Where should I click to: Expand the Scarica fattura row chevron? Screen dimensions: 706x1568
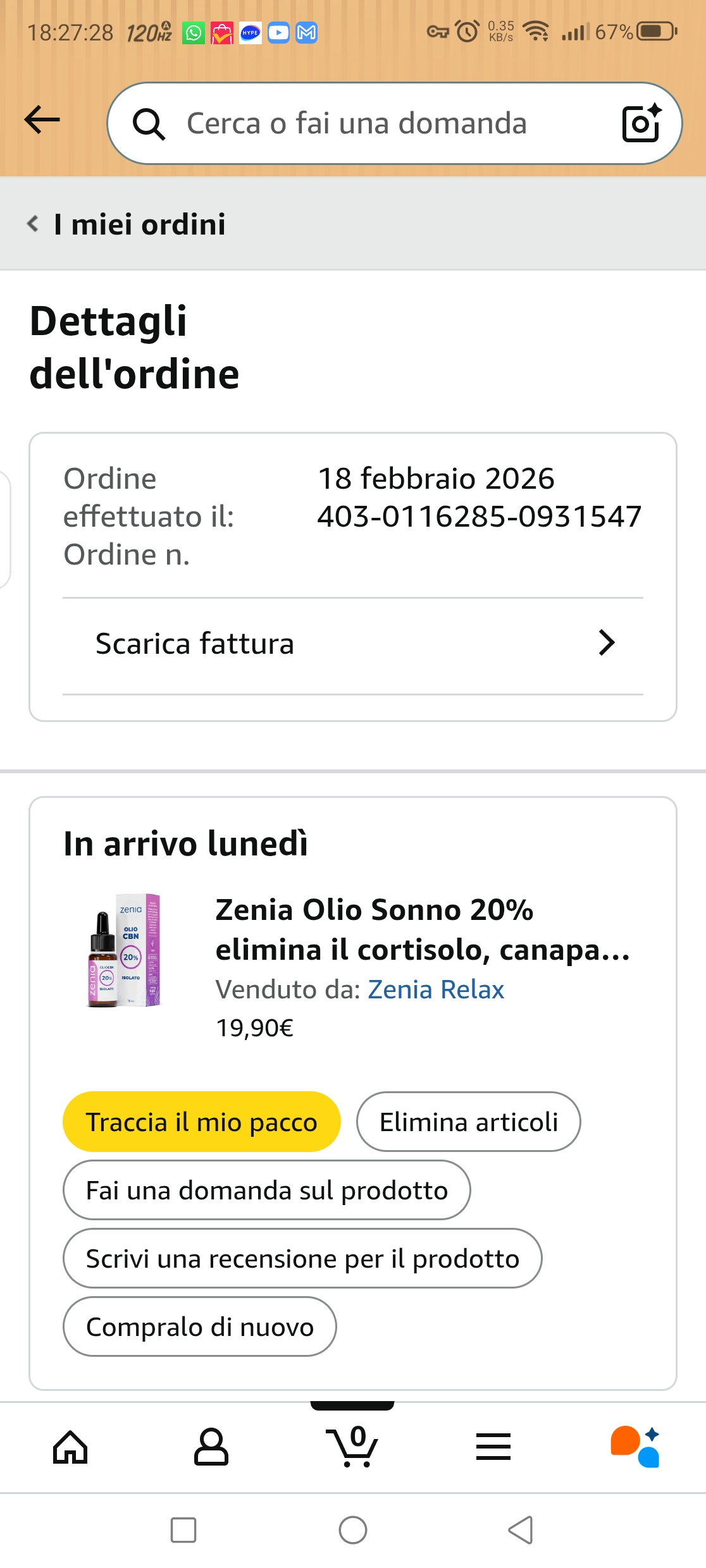(606, 643)
